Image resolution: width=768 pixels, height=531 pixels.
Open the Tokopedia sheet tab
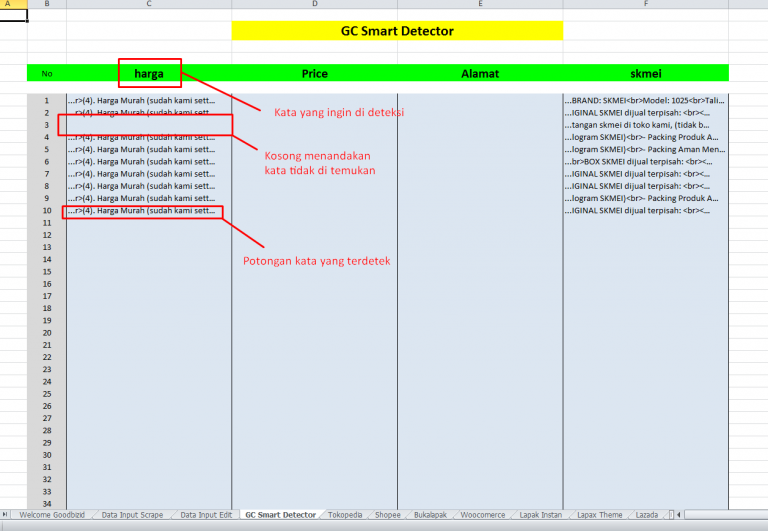(344, 515)
